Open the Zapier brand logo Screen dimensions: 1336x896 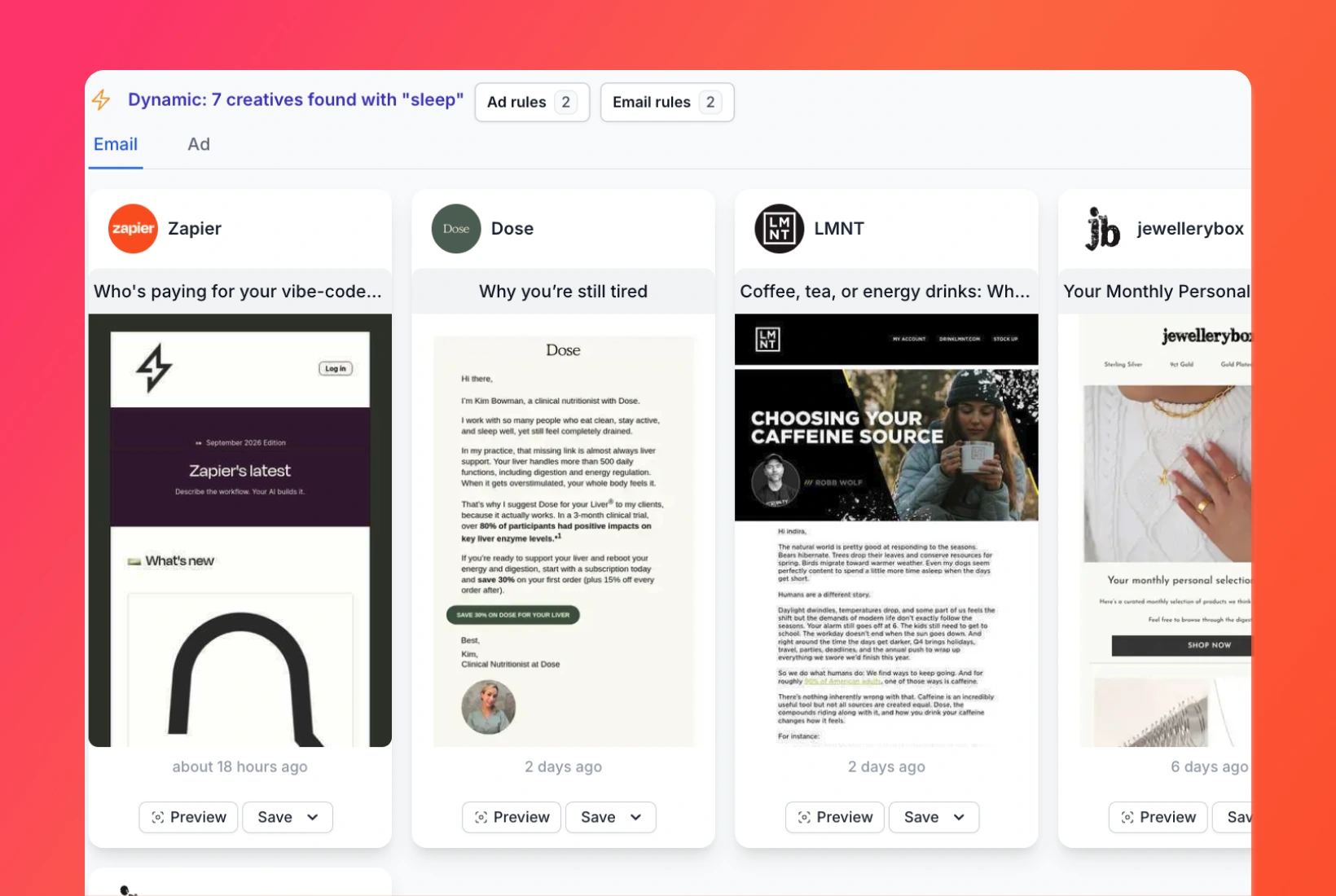pyautogui.click(x=133, y=229)
